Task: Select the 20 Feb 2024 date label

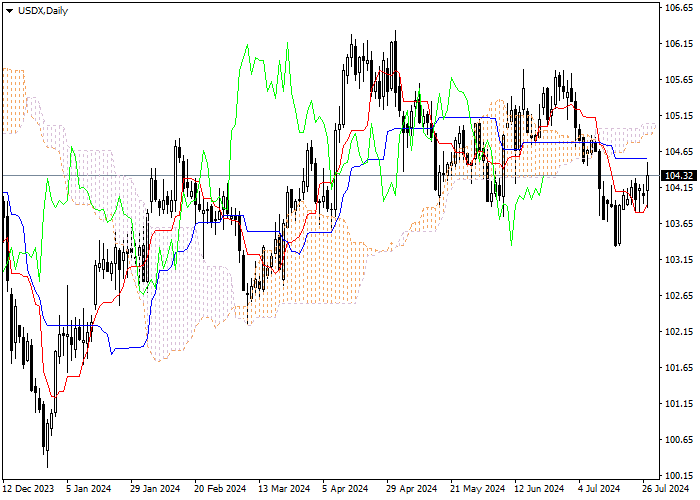Action: tap(219, 489)
